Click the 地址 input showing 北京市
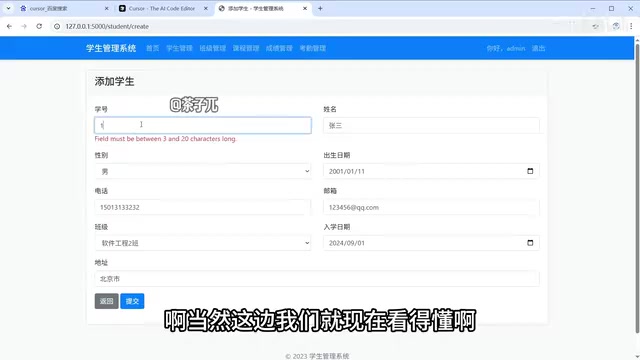The height and width of the screenshot is (360, 640). [317, 279]
